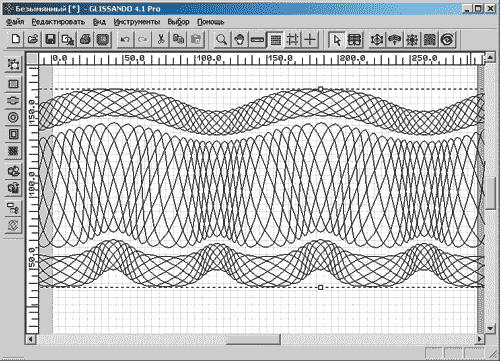The height and width of the screenshot is (361, 500).
Task: Click the 100.0 mark on the horizontal ruler
Action: pyautogui.click(x=209, y=58)
